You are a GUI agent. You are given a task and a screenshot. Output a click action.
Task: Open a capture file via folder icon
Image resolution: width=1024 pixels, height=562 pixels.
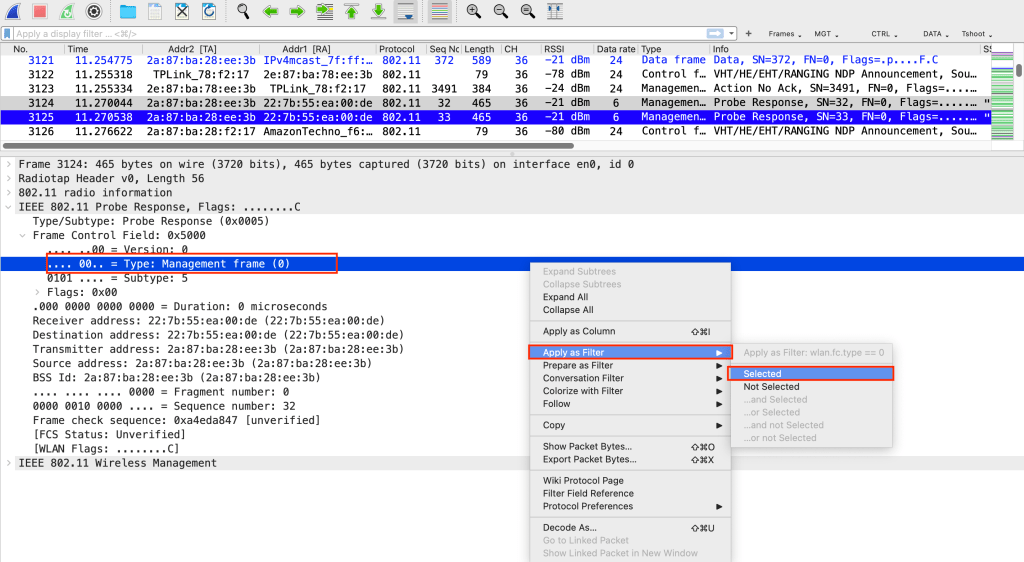click(128, 12)
